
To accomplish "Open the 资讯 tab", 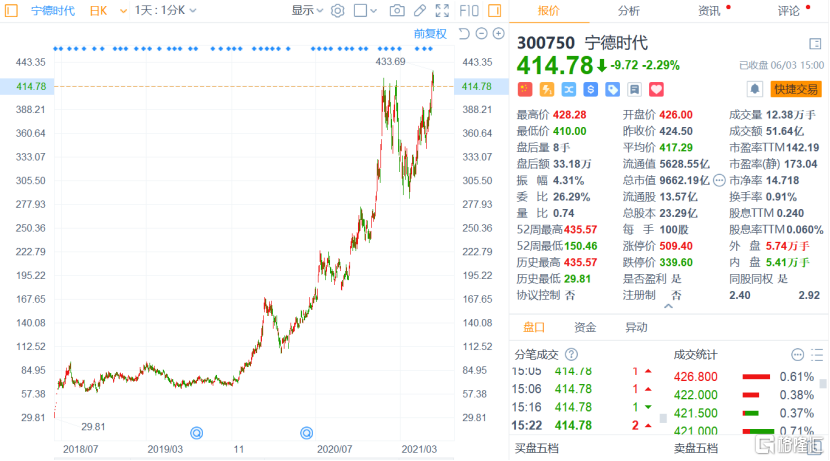I will [x=709, y=11].
